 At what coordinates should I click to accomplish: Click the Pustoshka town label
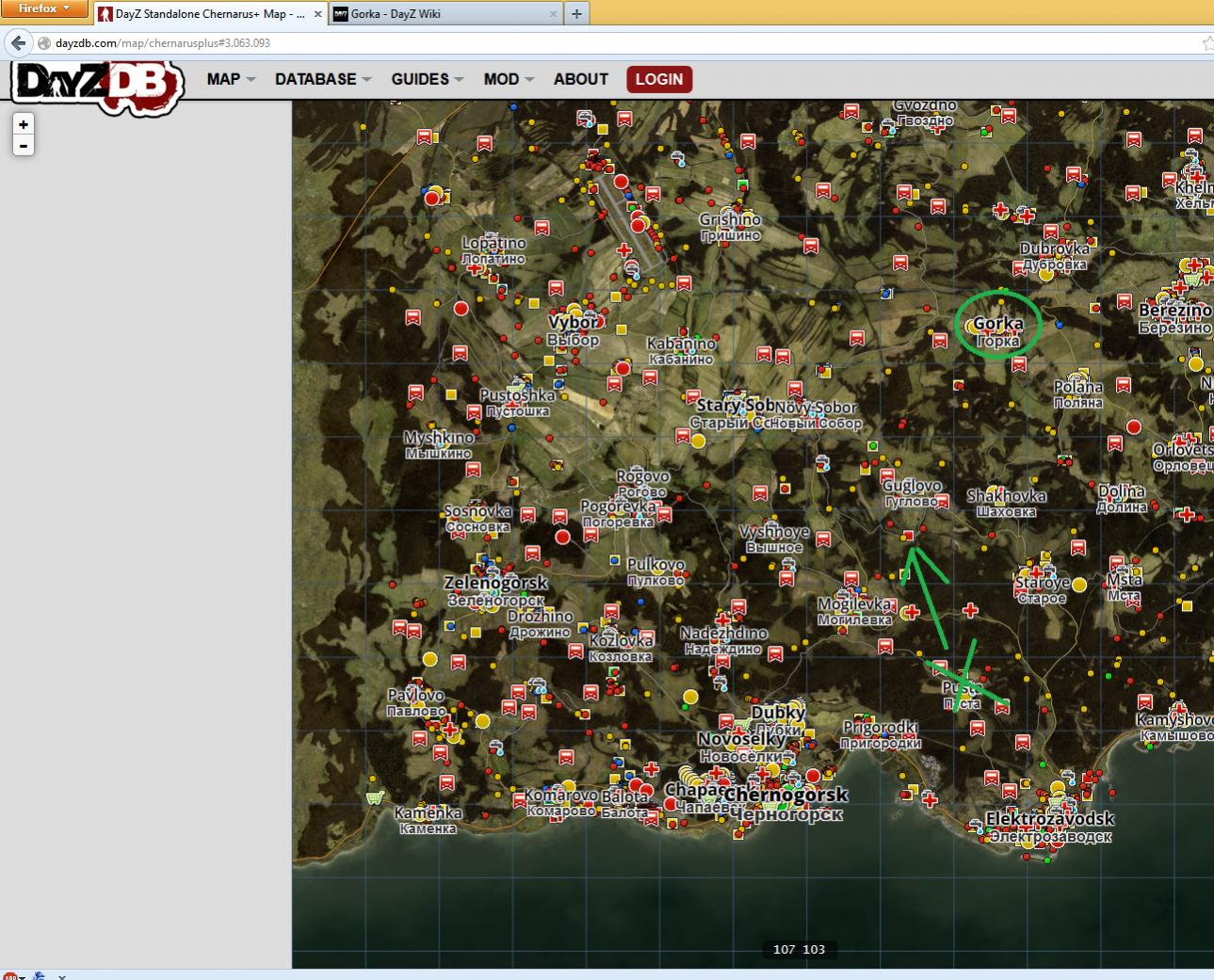click(x=517, y=403)
